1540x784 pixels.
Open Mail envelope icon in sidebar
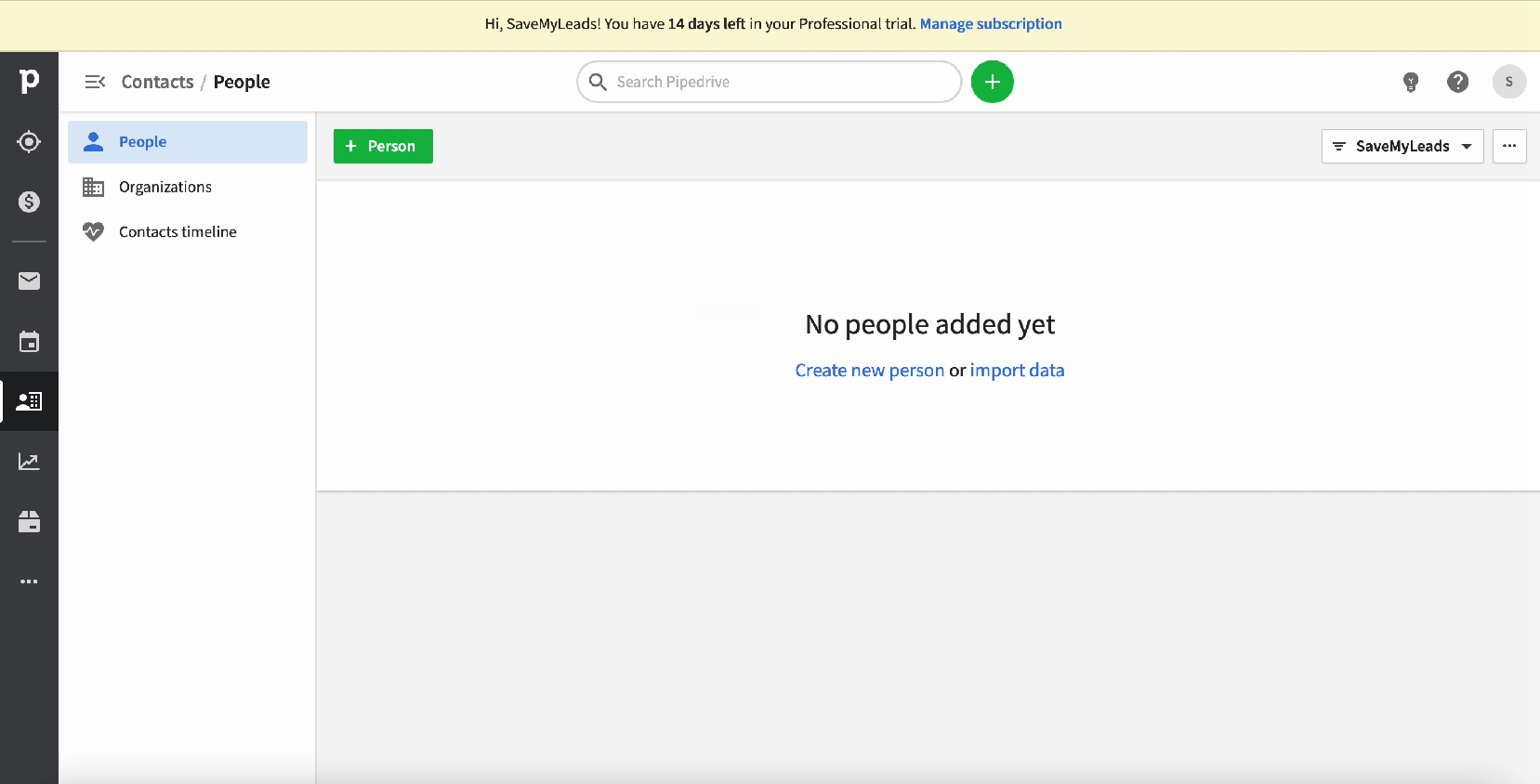pyautogui.click(x=29, y=281)
